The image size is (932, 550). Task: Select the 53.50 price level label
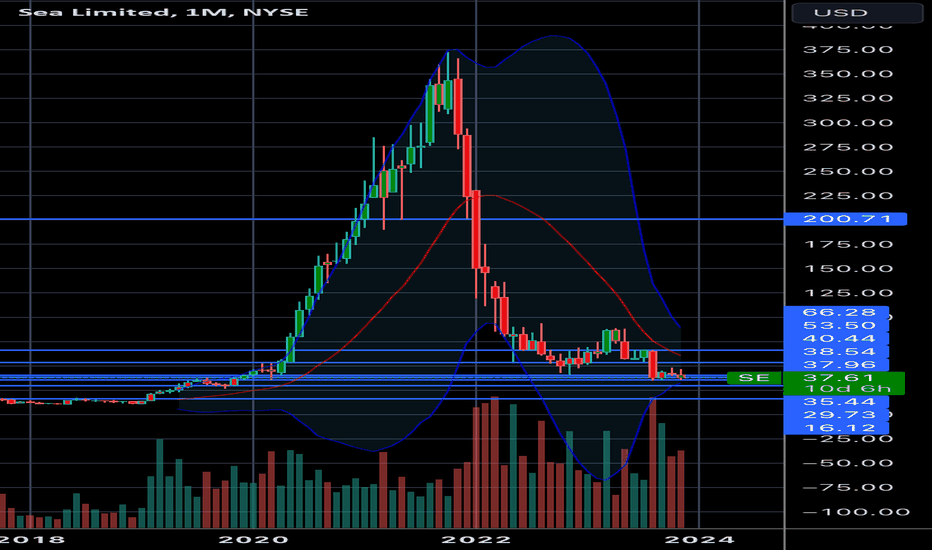point(837,325)
